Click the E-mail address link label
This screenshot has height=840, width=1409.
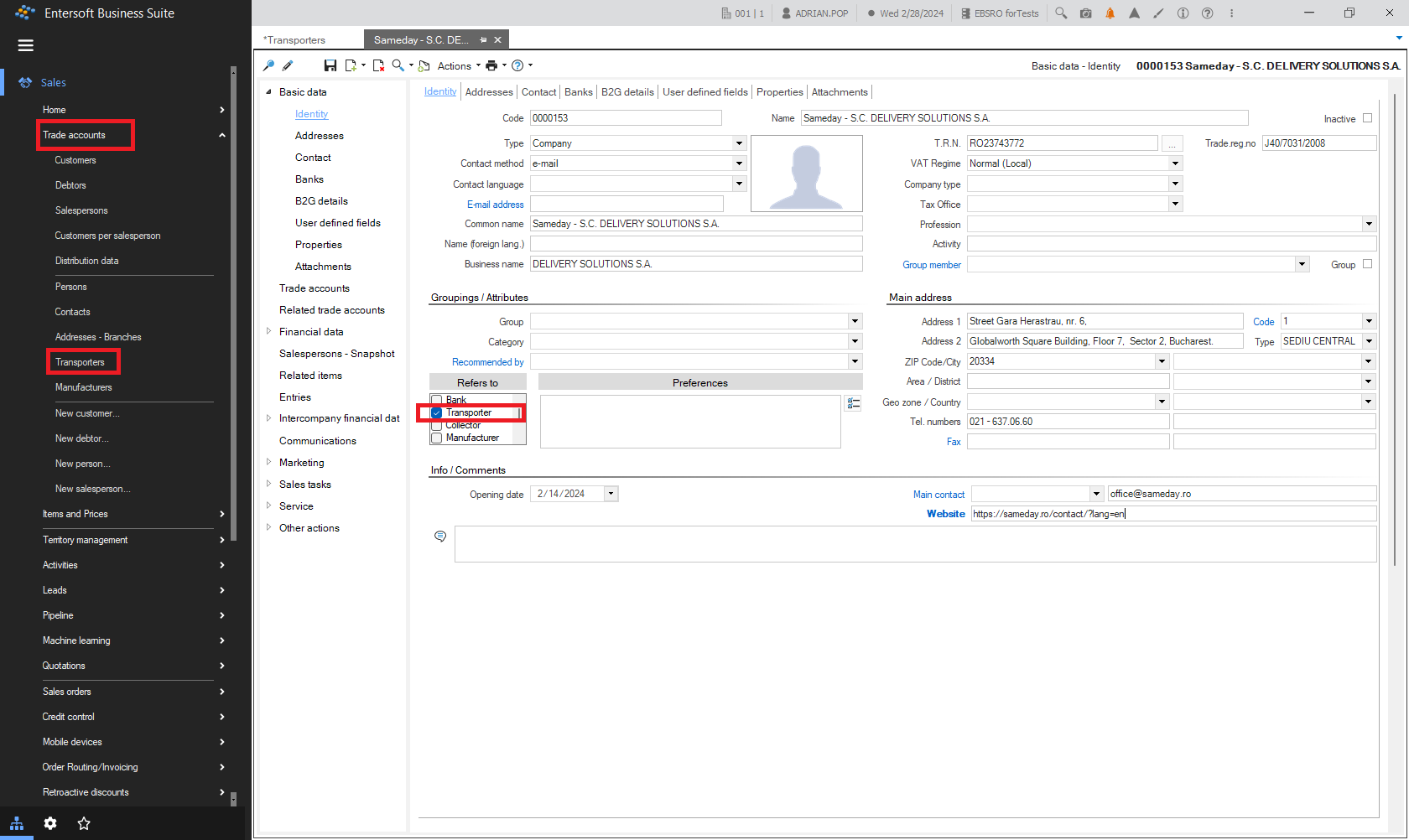coord(495,205)
